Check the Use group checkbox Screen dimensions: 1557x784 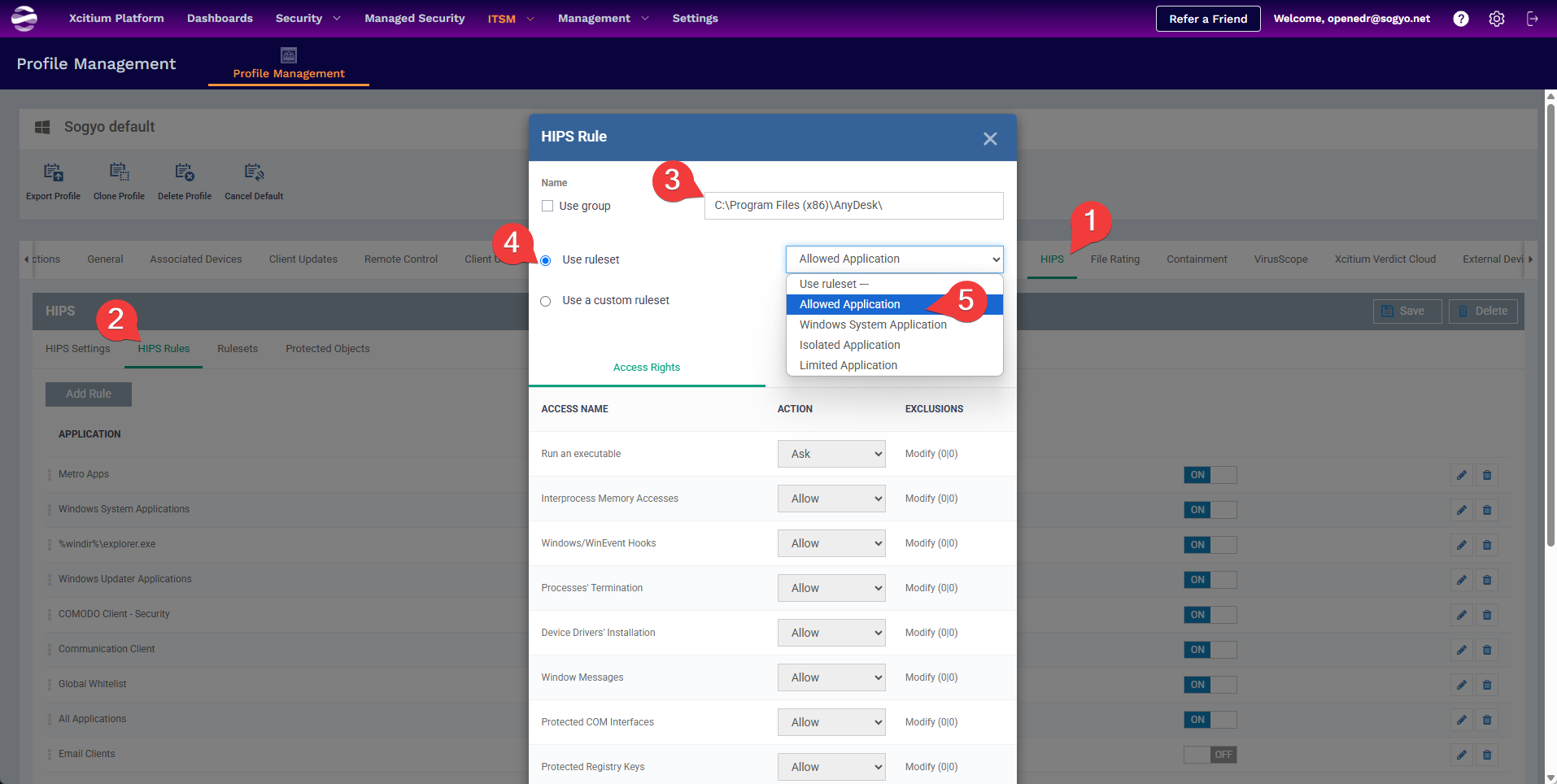tap(547, 206)
